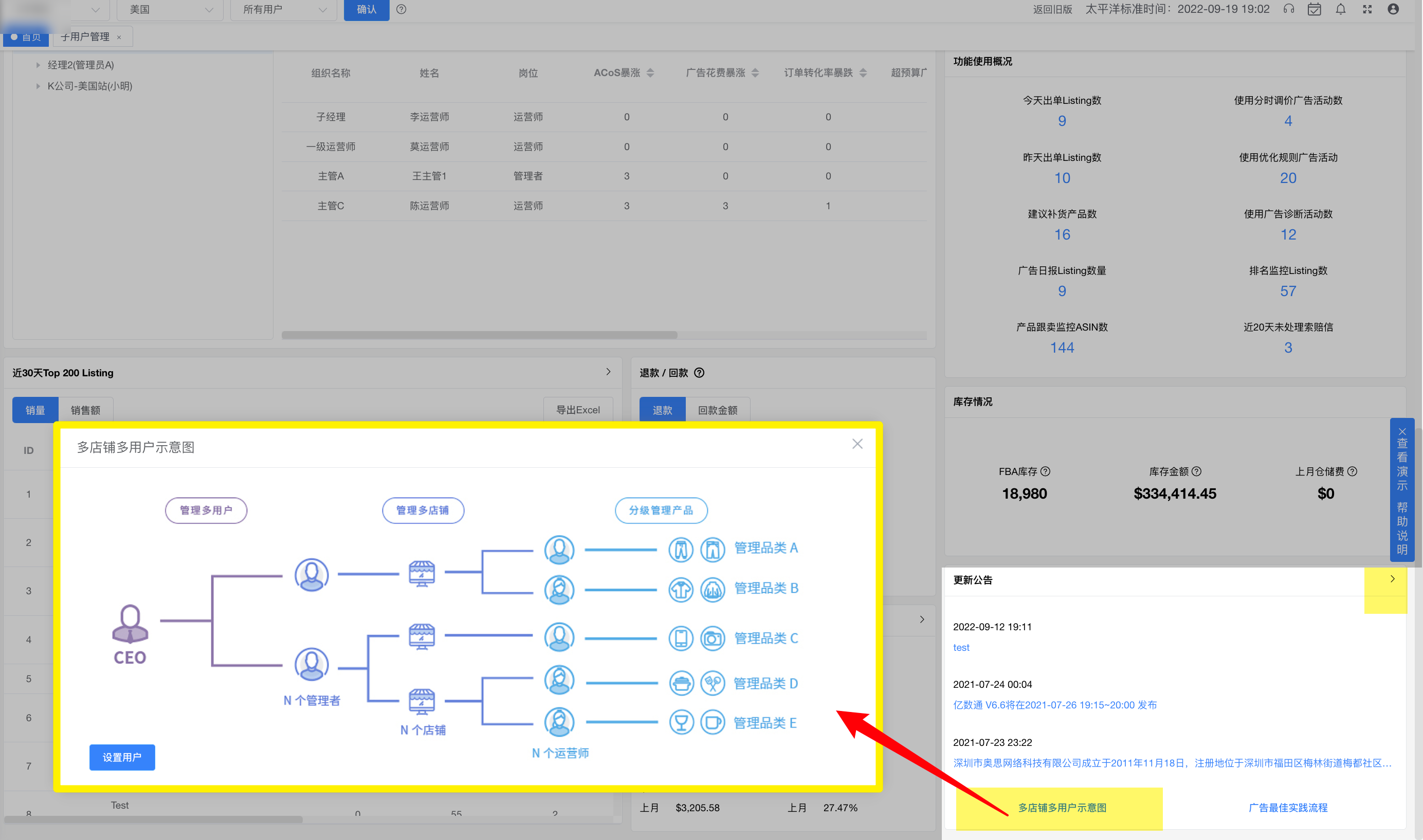Viewport: 1423px width, 840px height.
Task: Select the 退款 tab
Action: pos(662,410)
